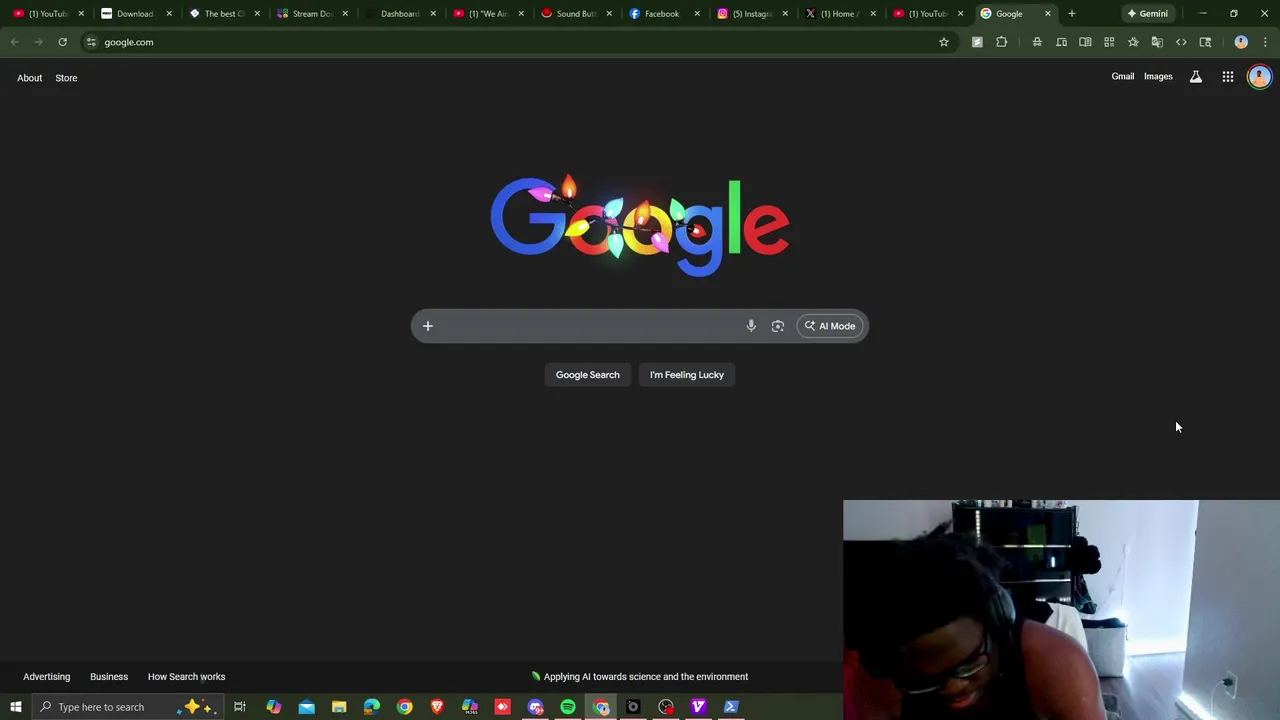The width and height of the screenshot is (1280, 720).
Task: Click the plus icon in search box
Action: point(428,326)
